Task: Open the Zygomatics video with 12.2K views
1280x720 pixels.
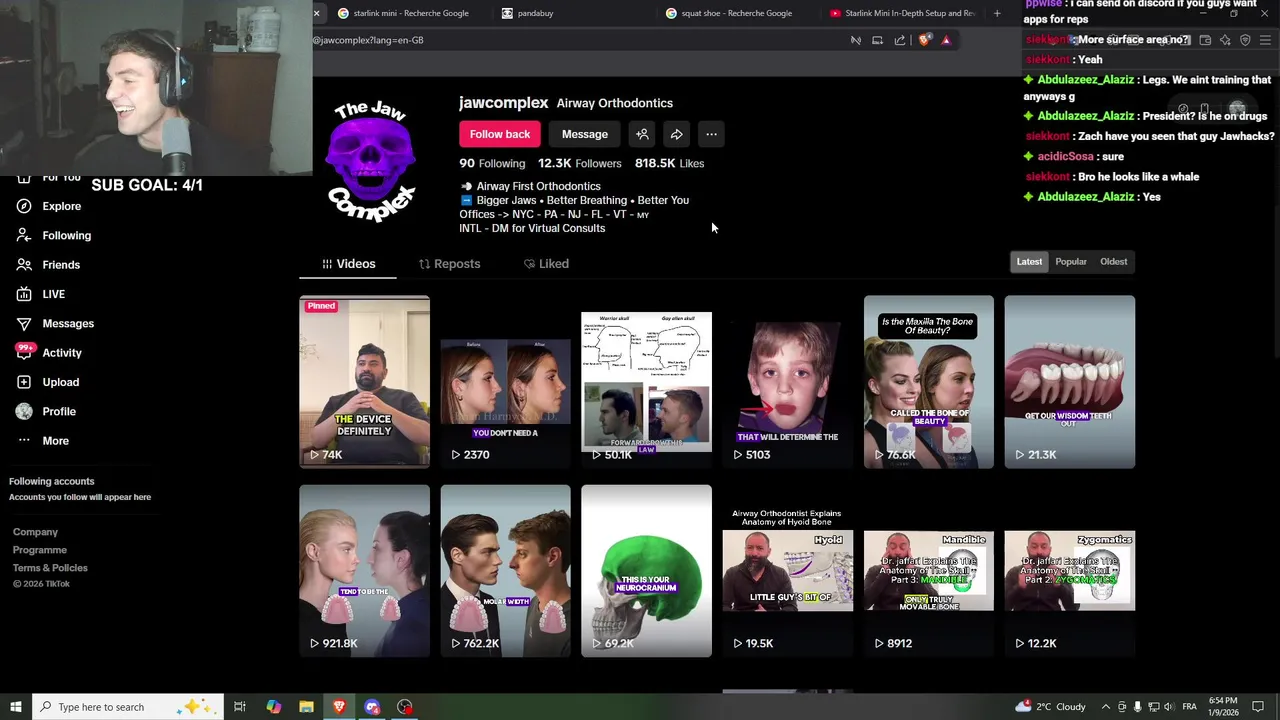Action: (x=1070, y=571)
